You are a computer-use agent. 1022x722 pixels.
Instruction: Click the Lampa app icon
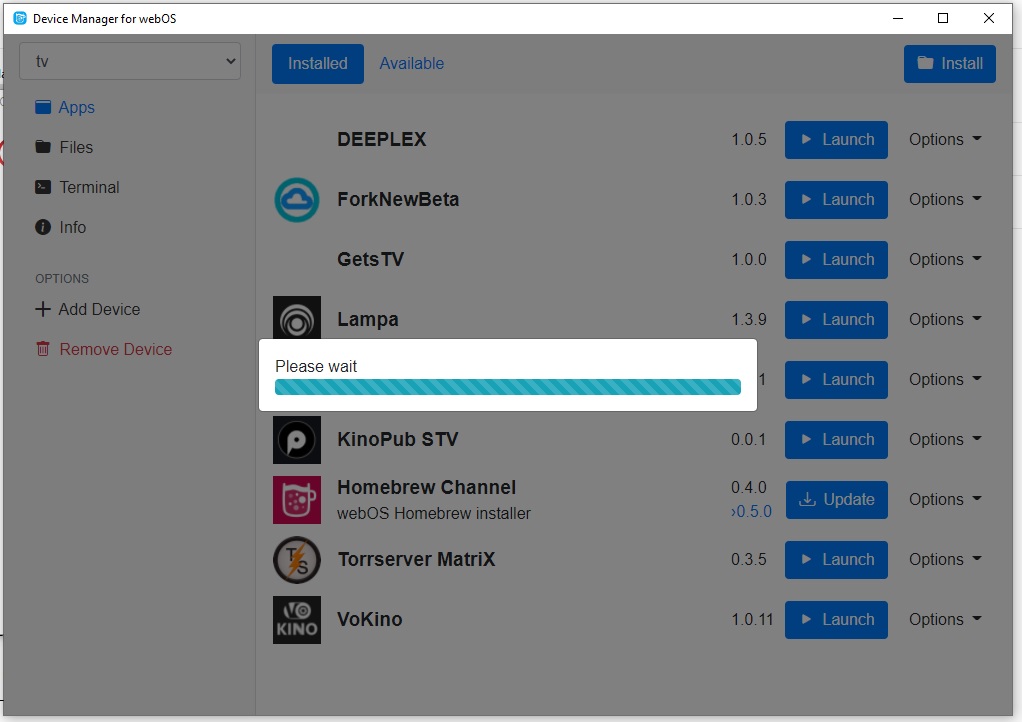(297, 319)
